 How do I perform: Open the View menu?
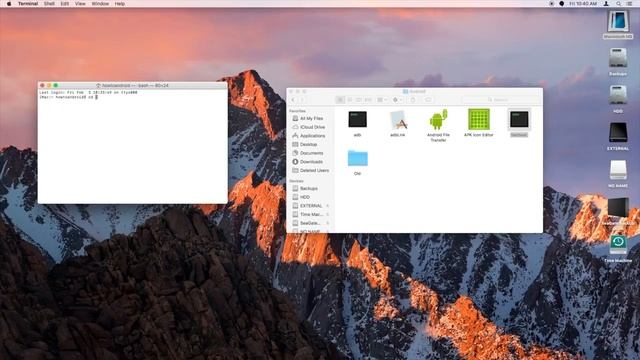coord(80,4)
